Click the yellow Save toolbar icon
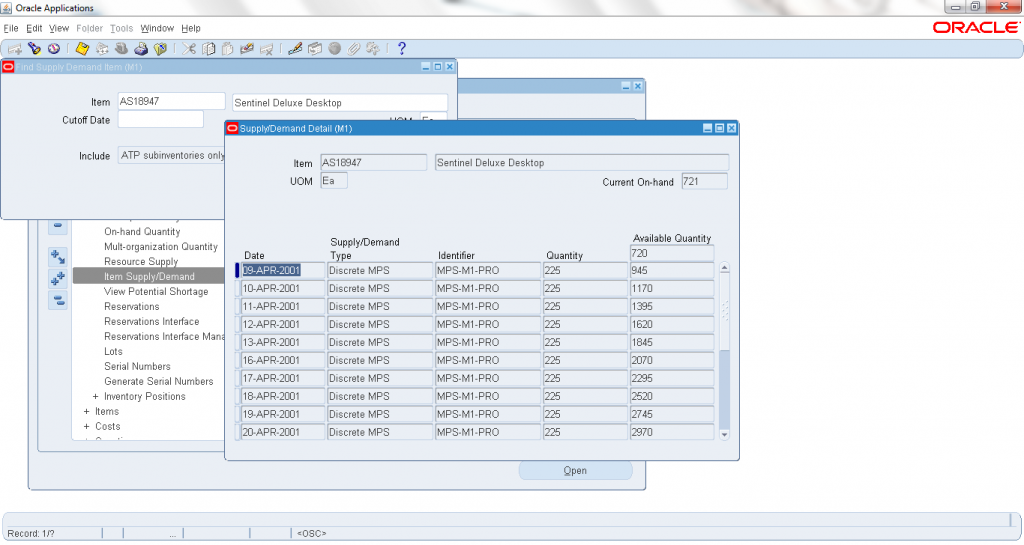This screenshot has height=545, width=1024. coord(83,48)
